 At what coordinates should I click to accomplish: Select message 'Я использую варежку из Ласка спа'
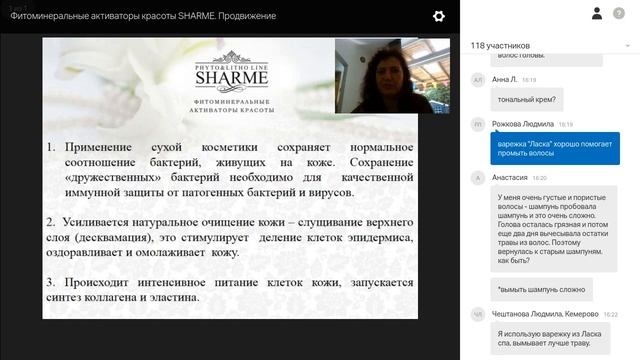pyautogui.click(x=550, y=338)
